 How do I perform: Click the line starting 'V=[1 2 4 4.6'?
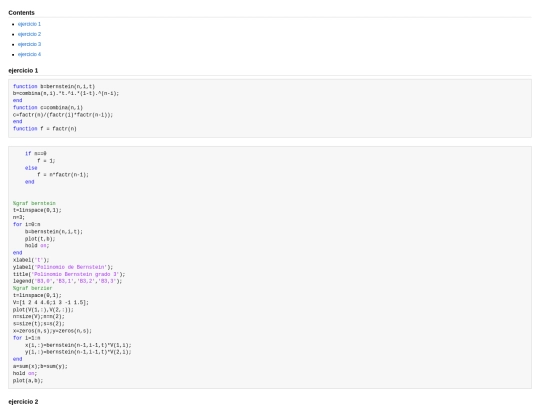coord(51,303)
